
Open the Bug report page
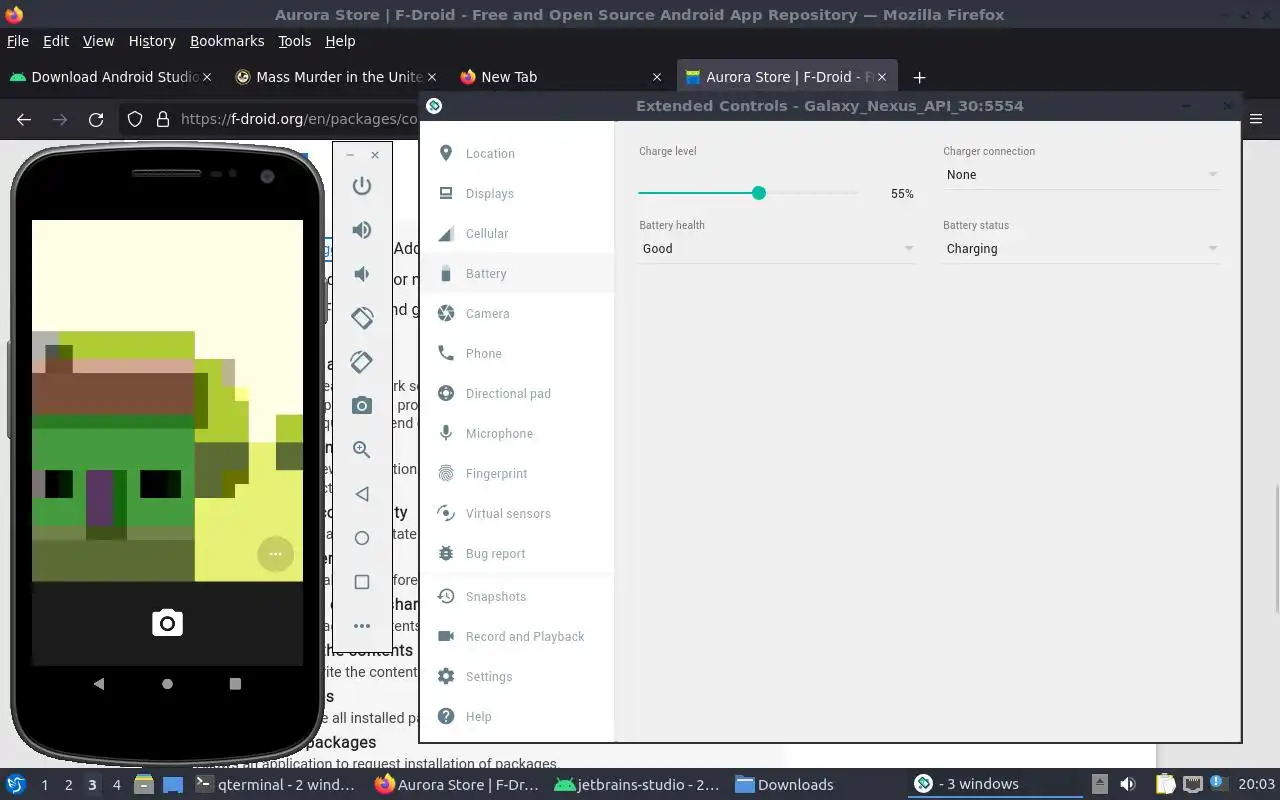[x=517, y=553]
